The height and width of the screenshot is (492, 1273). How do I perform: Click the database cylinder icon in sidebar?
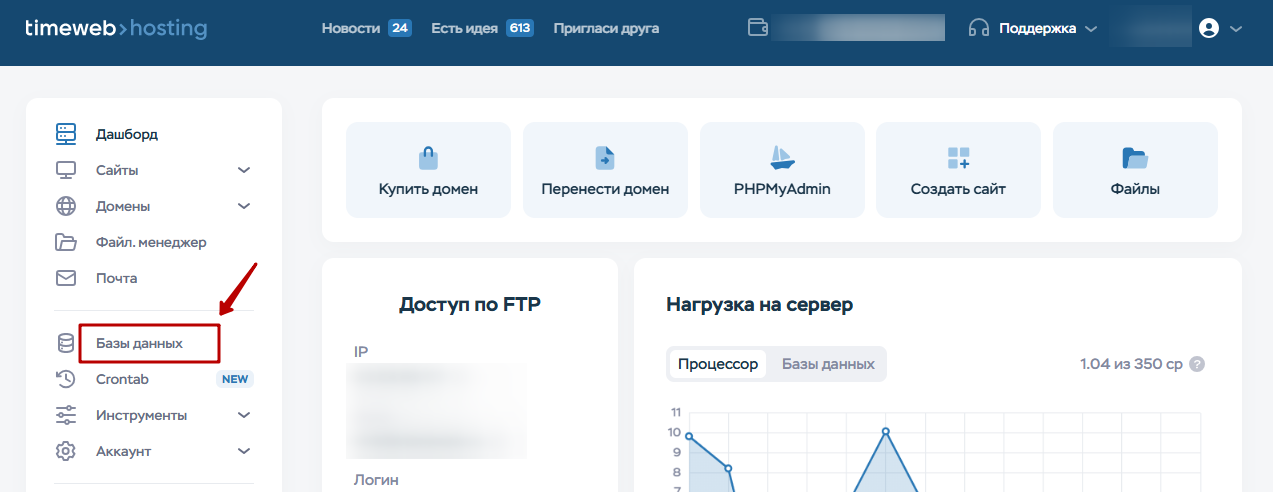point(66,343)
